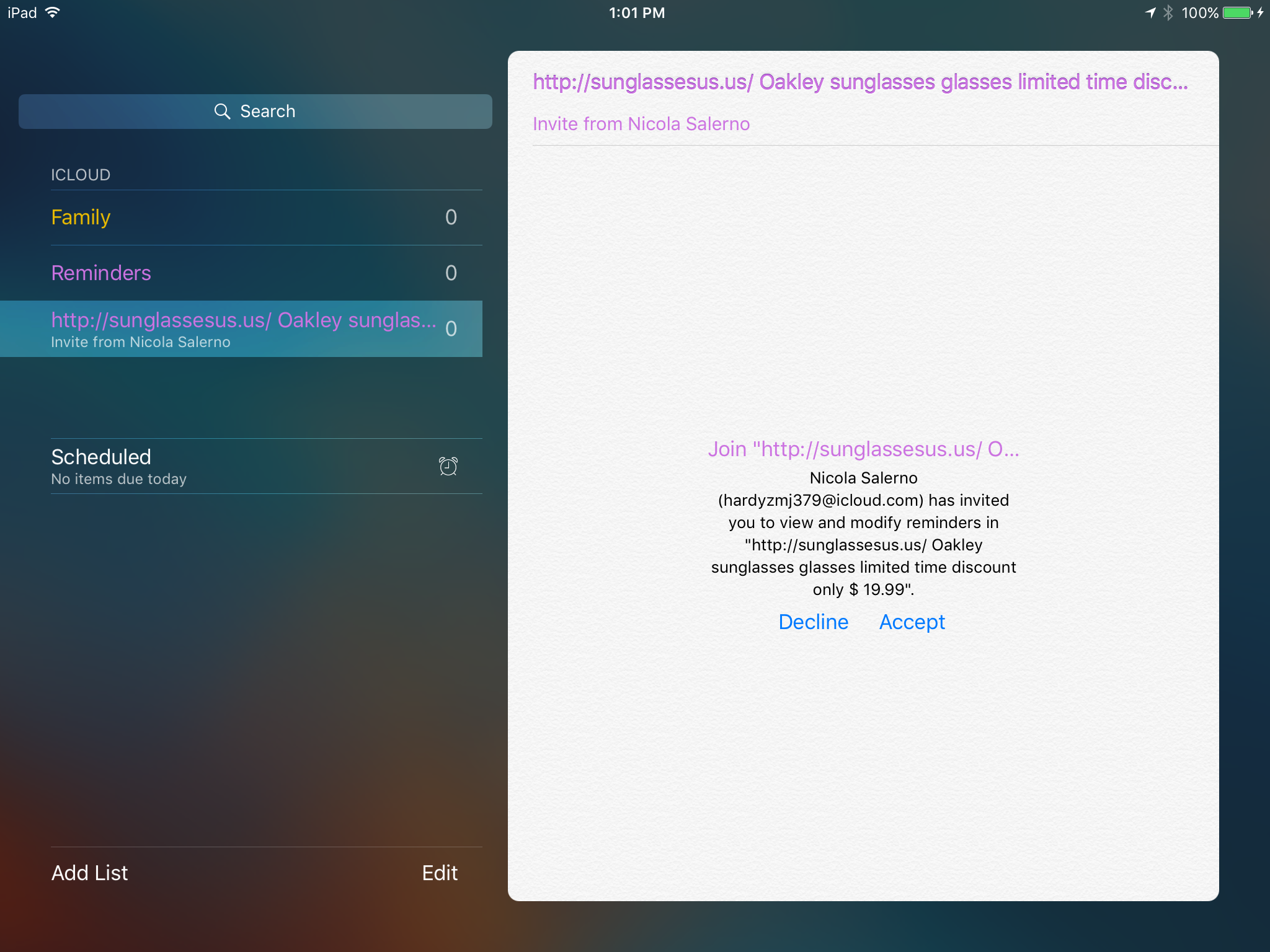The width and height of the screenshot is (1270, 952).
Task: Accept the shared list invitation
Action: (x=912, y=622)
